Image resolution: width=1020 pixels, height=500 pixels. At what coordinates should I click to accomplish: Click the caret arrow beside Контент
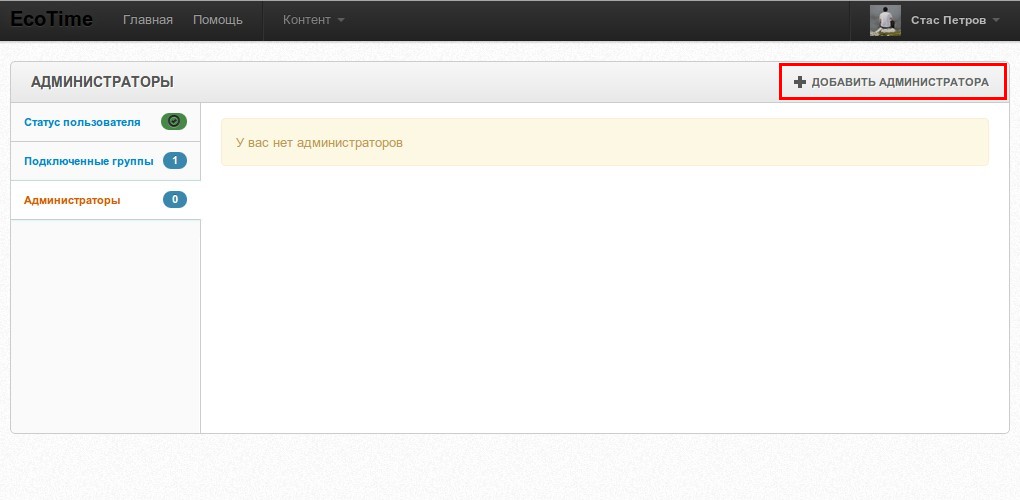[x=341, y=21]
